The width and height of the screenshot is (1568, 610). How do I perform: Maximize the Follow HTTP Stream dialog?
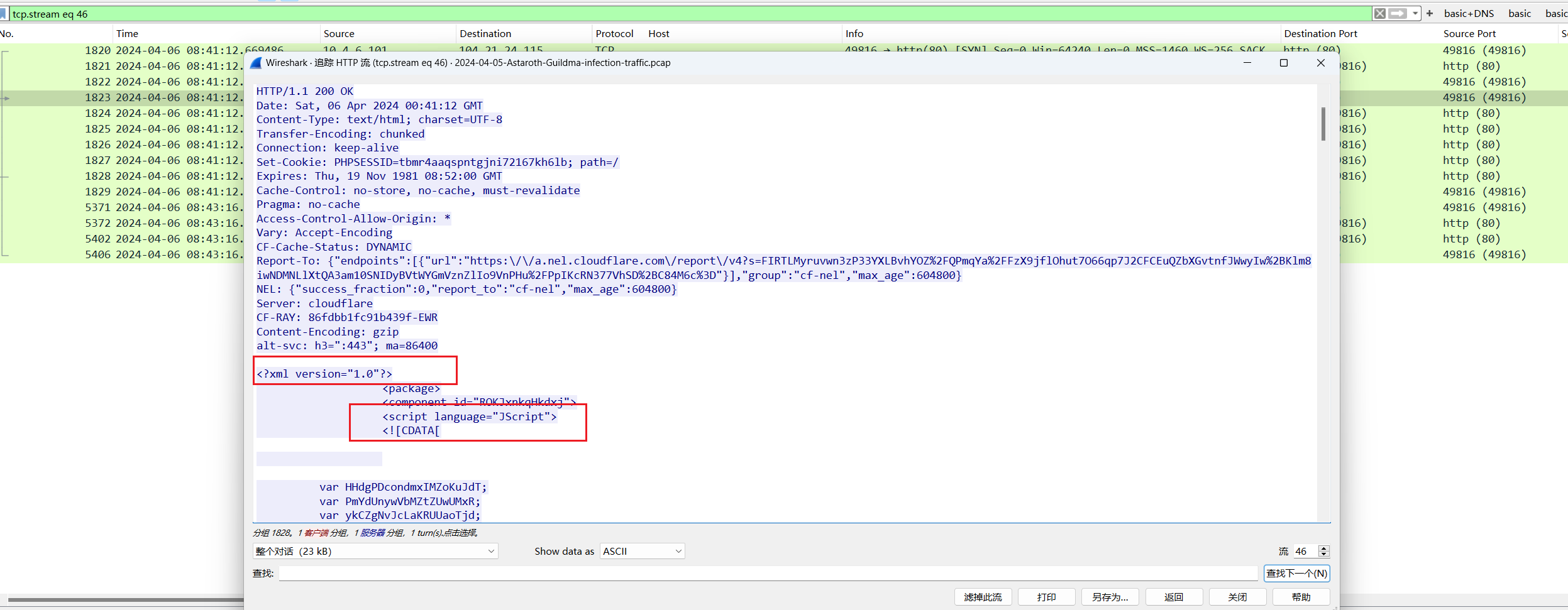click(x=1284, y=63)
